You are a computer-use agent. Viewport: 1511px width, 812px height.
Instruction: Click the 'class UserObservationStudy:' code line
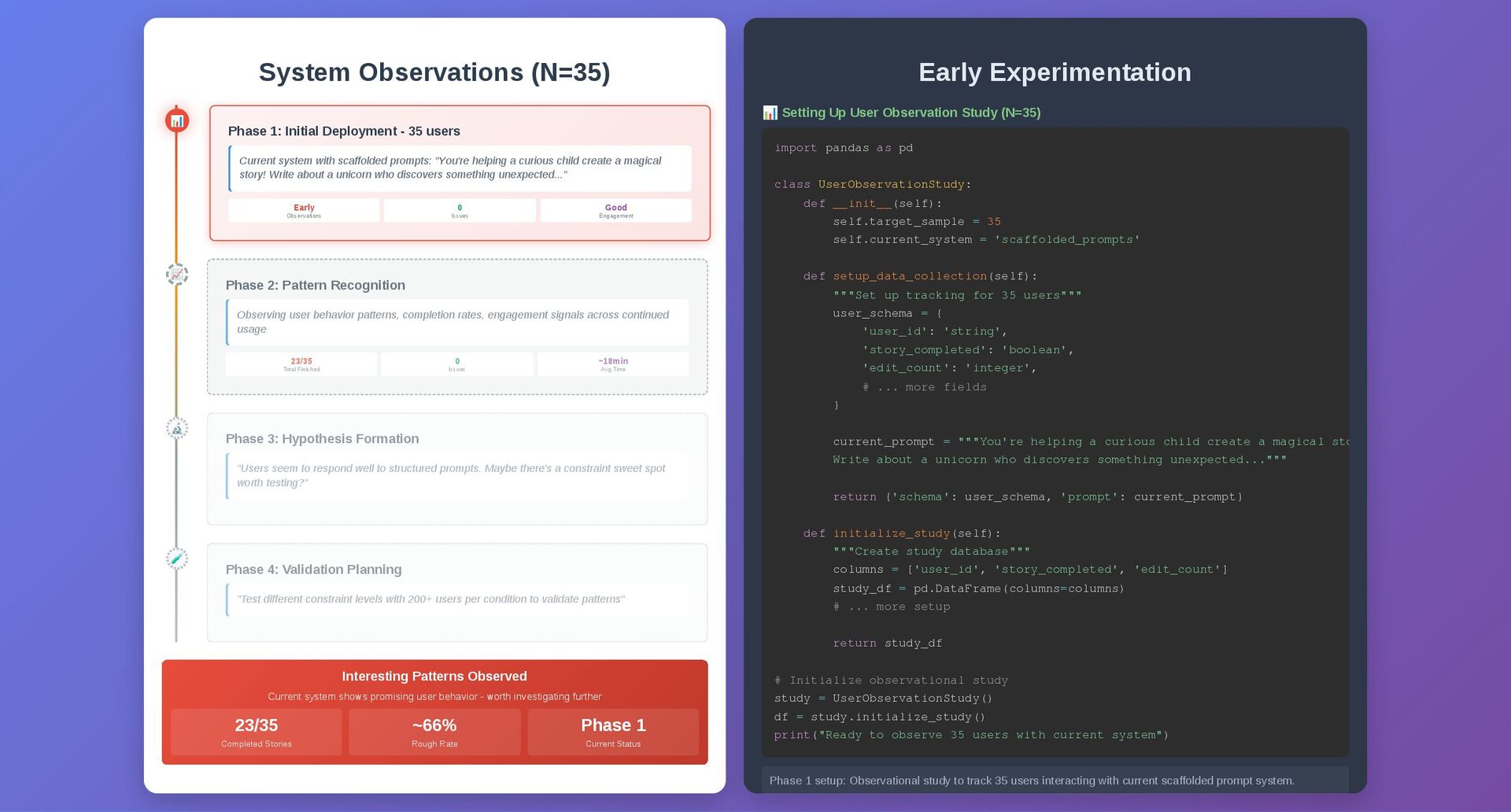(x=873, y=185)
